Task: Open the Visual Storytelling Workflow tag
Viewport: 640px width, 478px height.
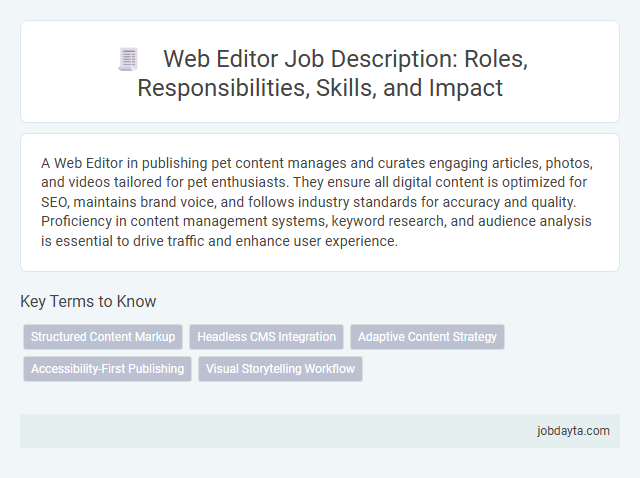Action: point(280,369)
